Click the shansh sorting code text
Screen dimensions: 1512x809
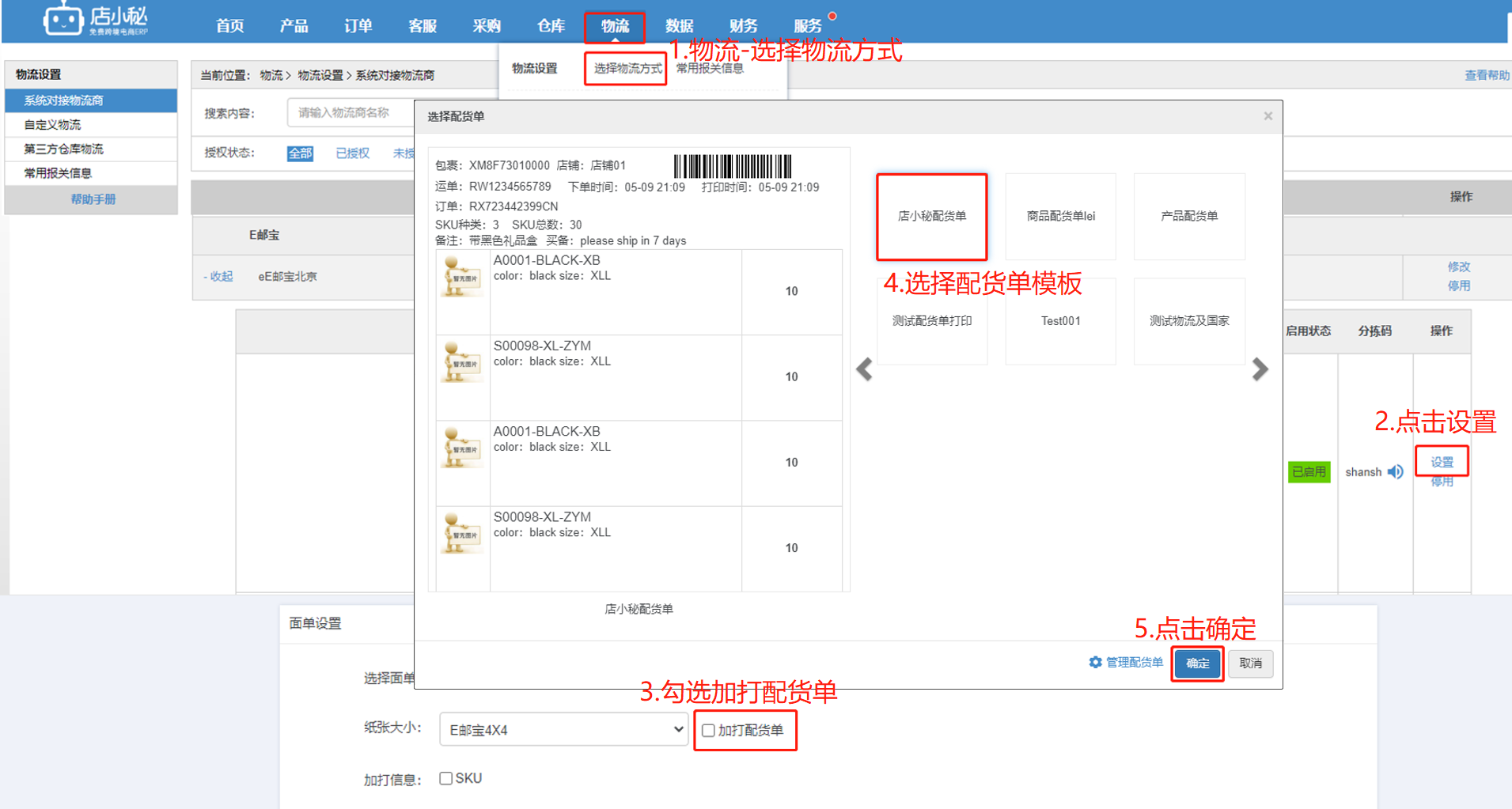point(1363,472)
